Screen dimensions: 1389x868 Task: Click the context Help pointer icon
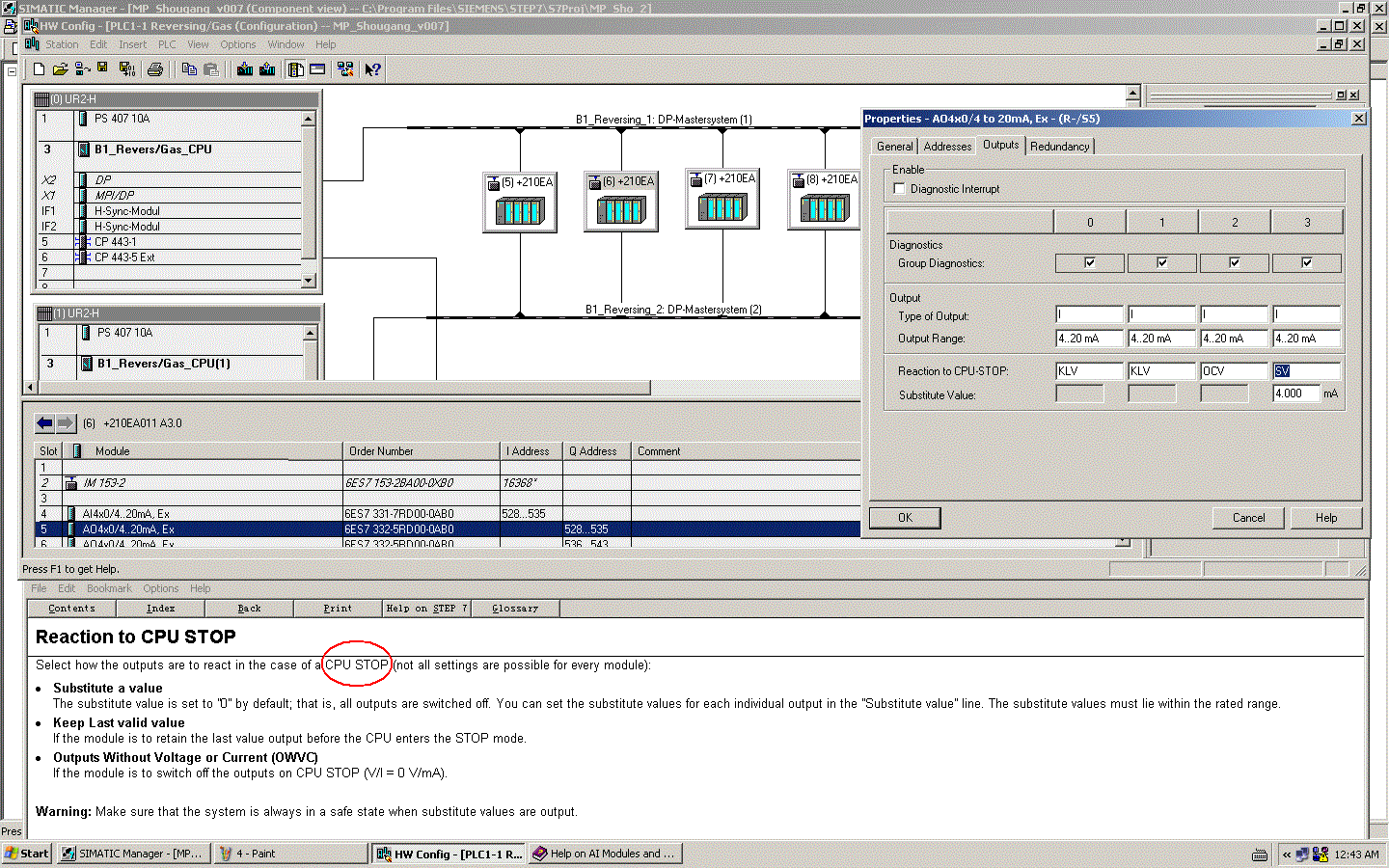[x=373, y=69]
